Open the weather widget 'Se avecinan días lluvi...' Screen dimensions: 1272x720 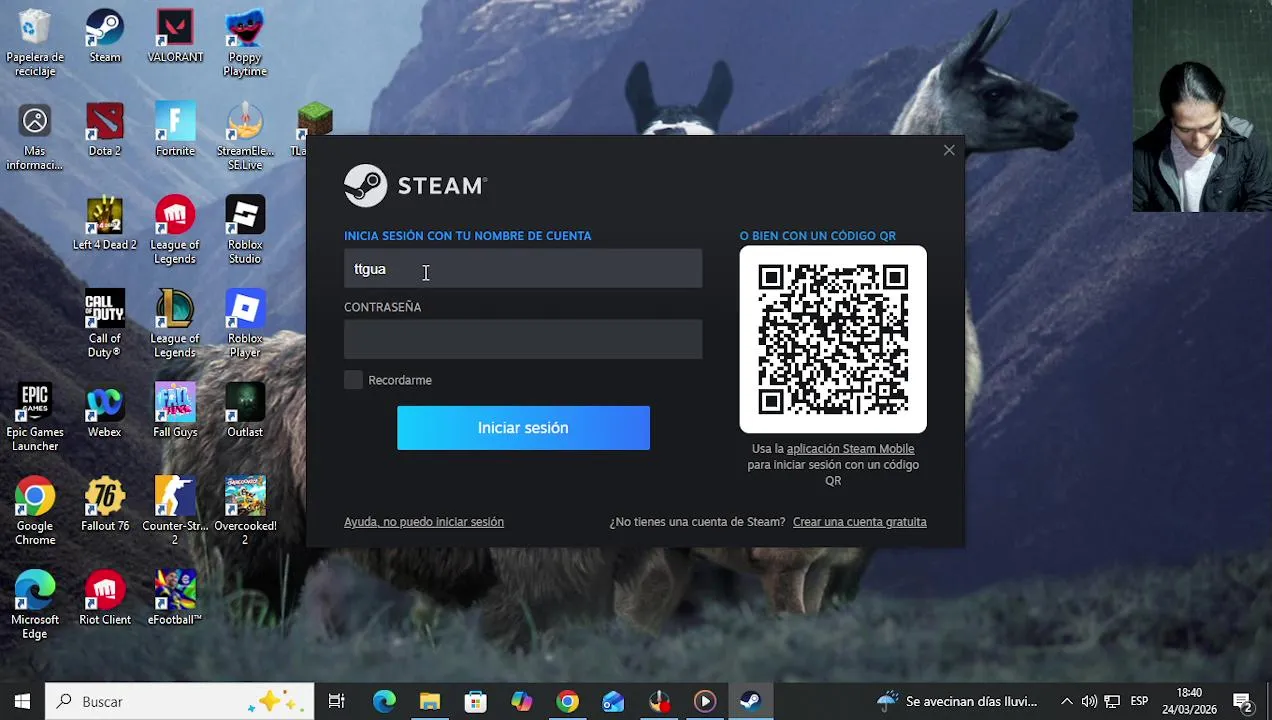click(x=957, y=701)
